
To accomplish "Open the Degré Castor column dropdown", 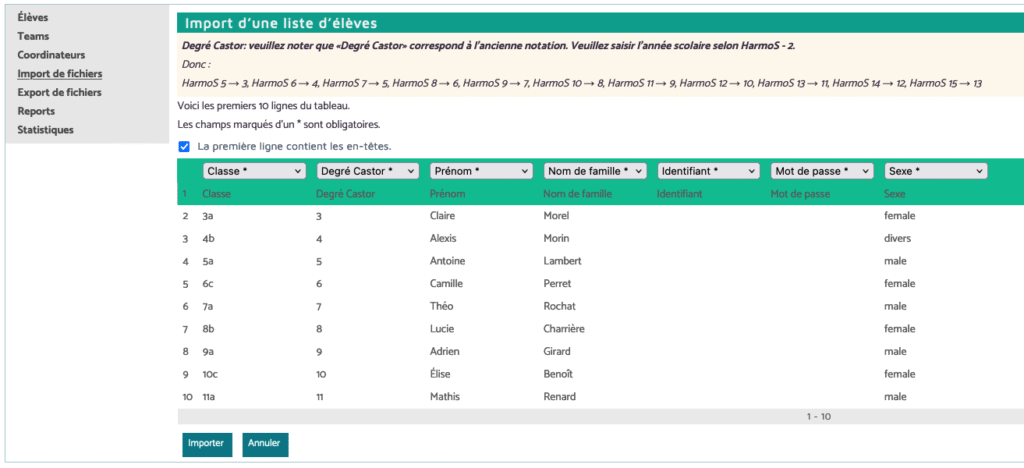I will 367,171.
